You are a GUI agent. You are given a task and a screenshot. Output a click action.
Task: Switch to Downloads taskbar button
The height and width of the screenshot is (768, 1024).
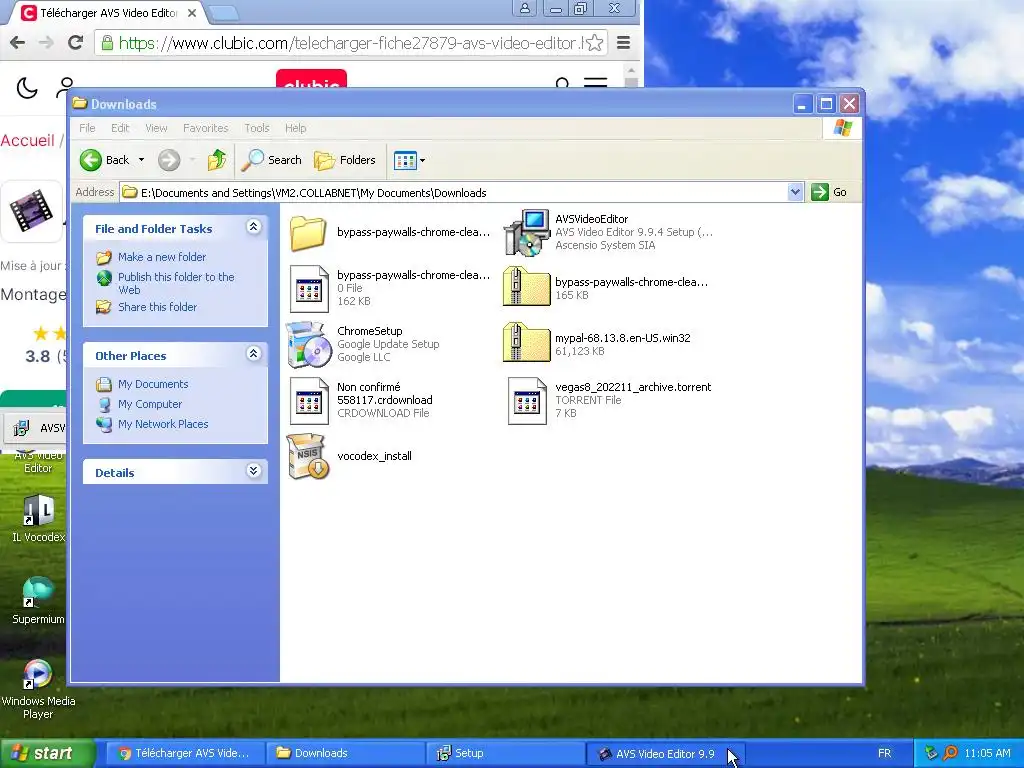[x=344, y=753]
